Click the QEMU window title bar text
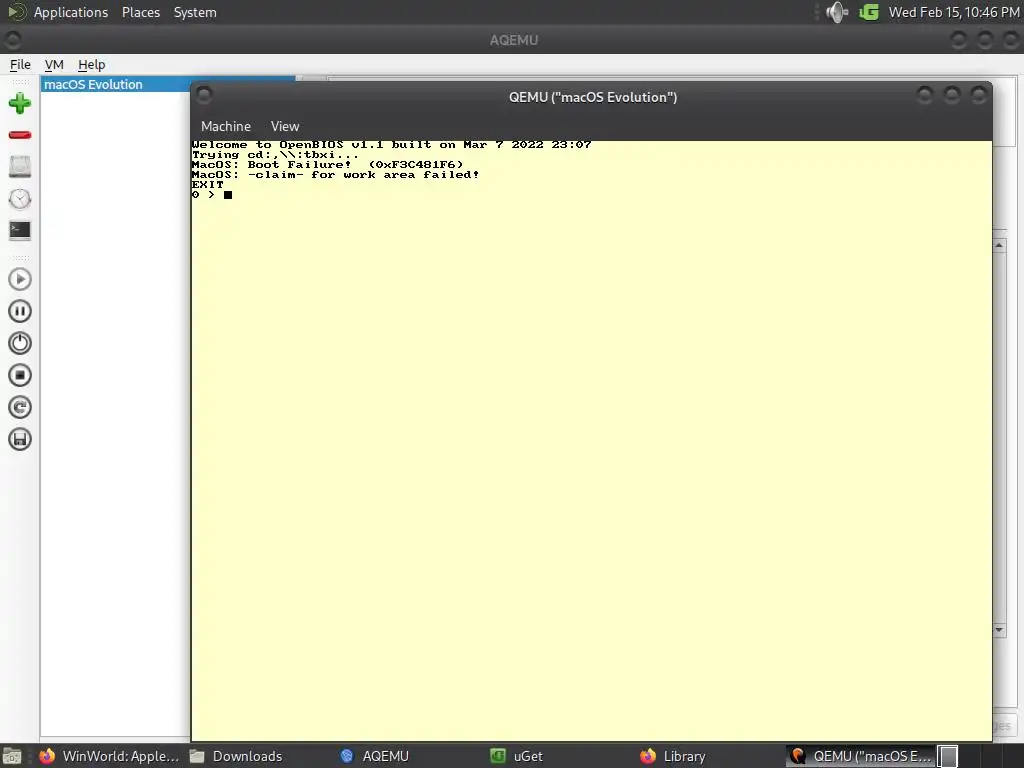The image size is (1024, 768). click(592, 97)
